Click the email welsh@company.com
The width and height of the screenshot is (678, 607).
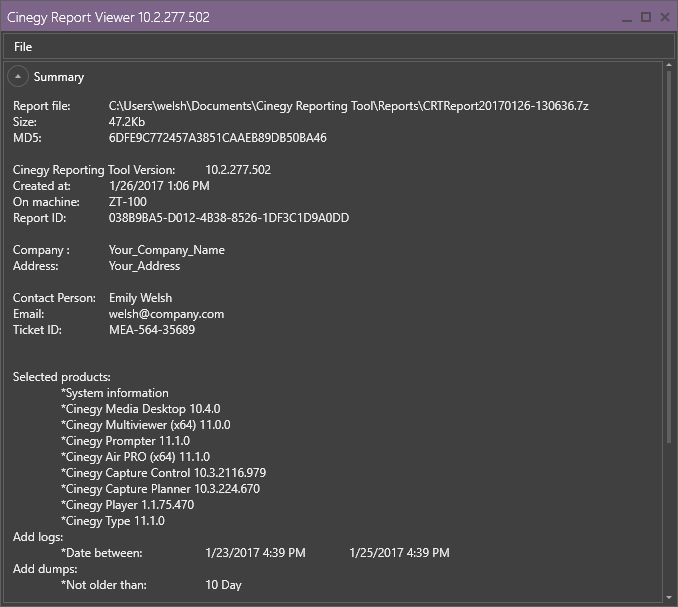pyautogui.click(x=166, y=314)
